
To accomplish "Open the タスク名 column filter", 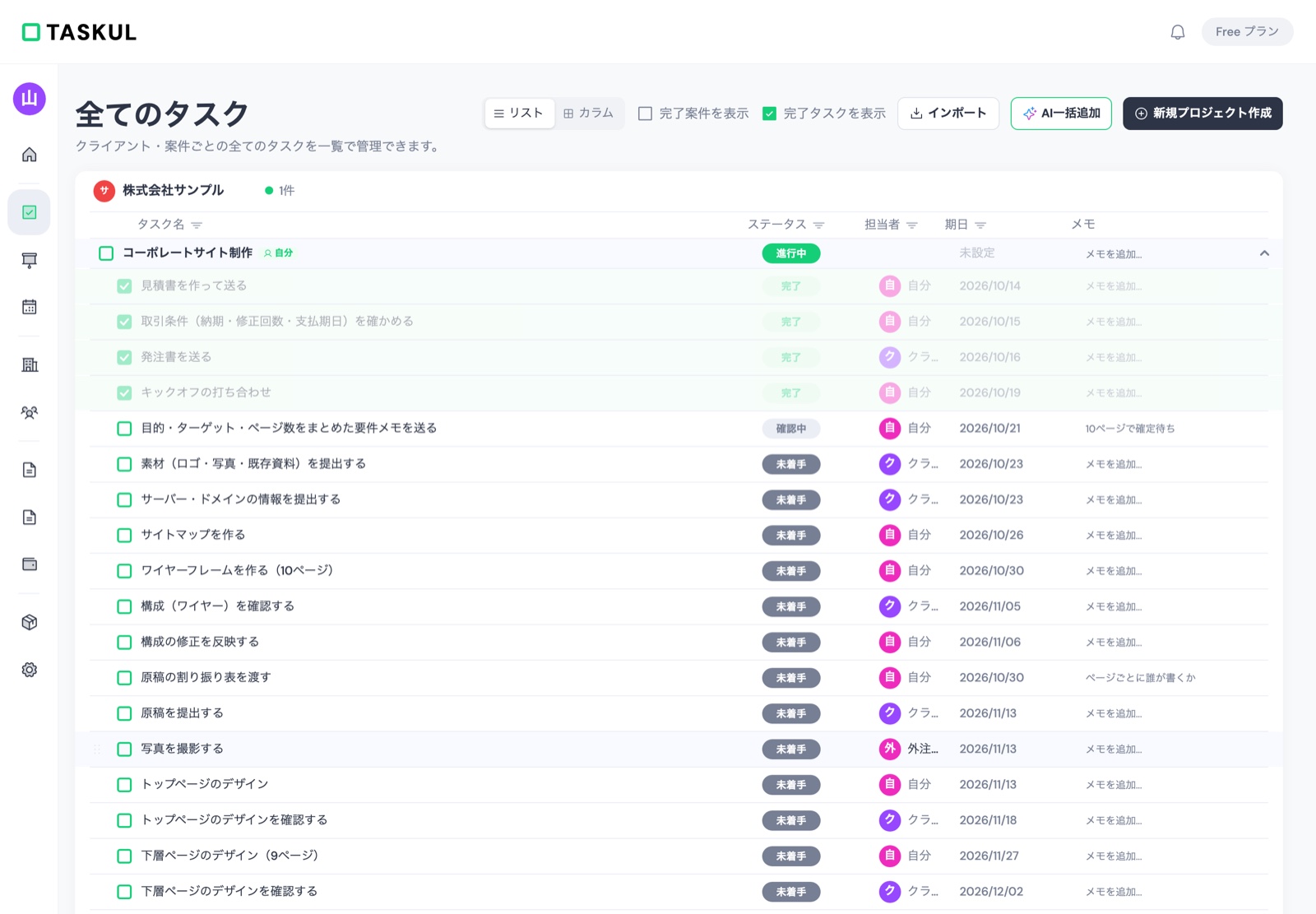I will click(197, 225).
